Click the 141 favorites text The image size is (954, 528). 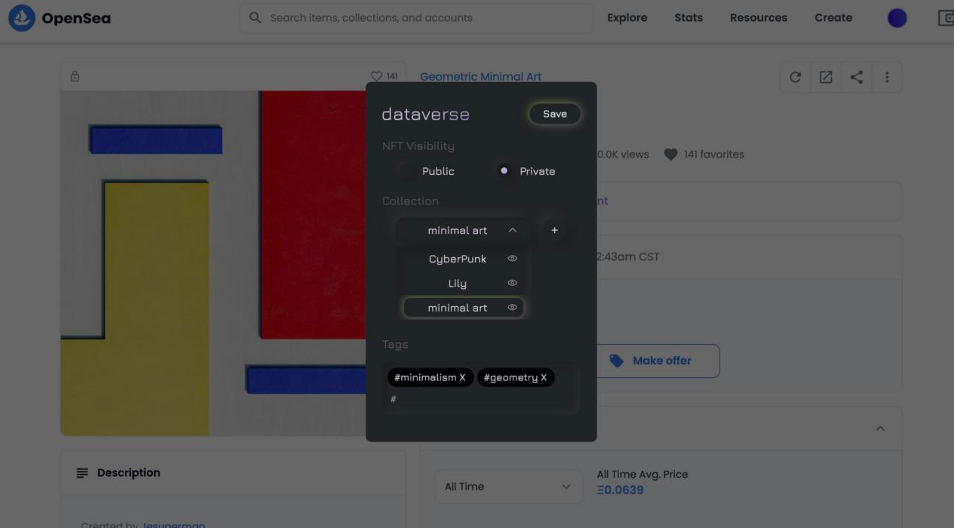[x=714, y=155]
